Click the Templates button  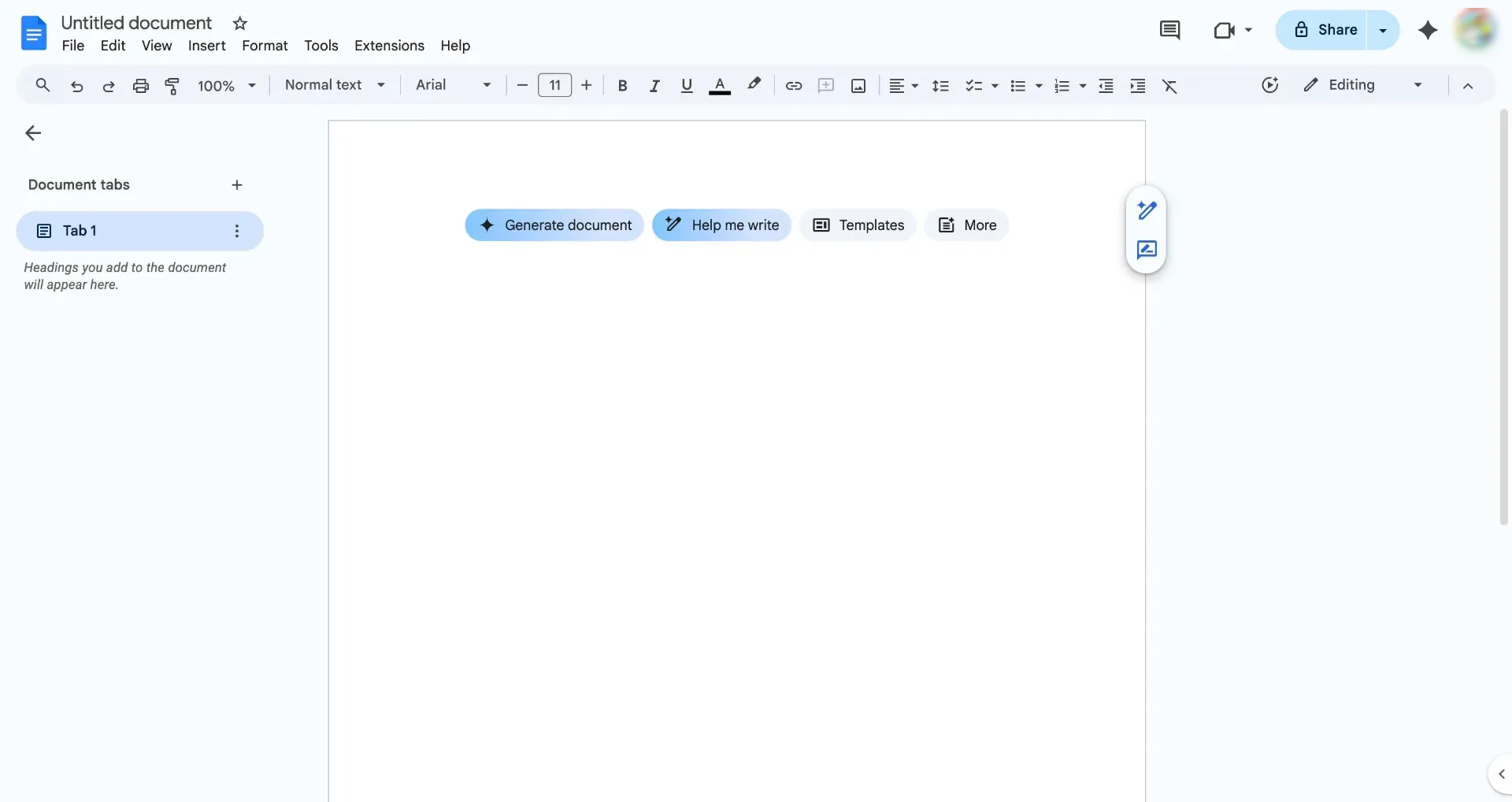click(858, 225)
